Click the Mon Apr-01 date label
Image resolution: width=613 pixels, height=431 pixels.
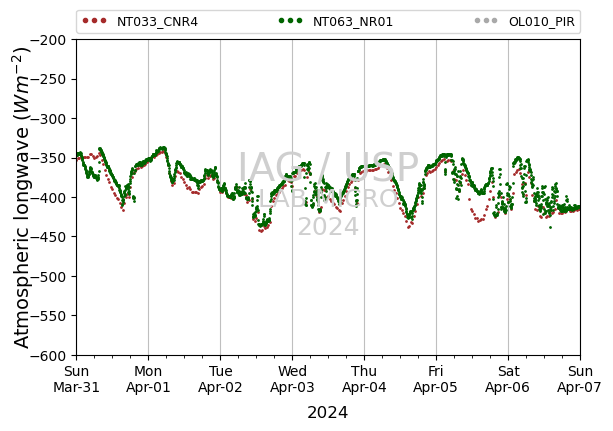click(x=148, y=379)
